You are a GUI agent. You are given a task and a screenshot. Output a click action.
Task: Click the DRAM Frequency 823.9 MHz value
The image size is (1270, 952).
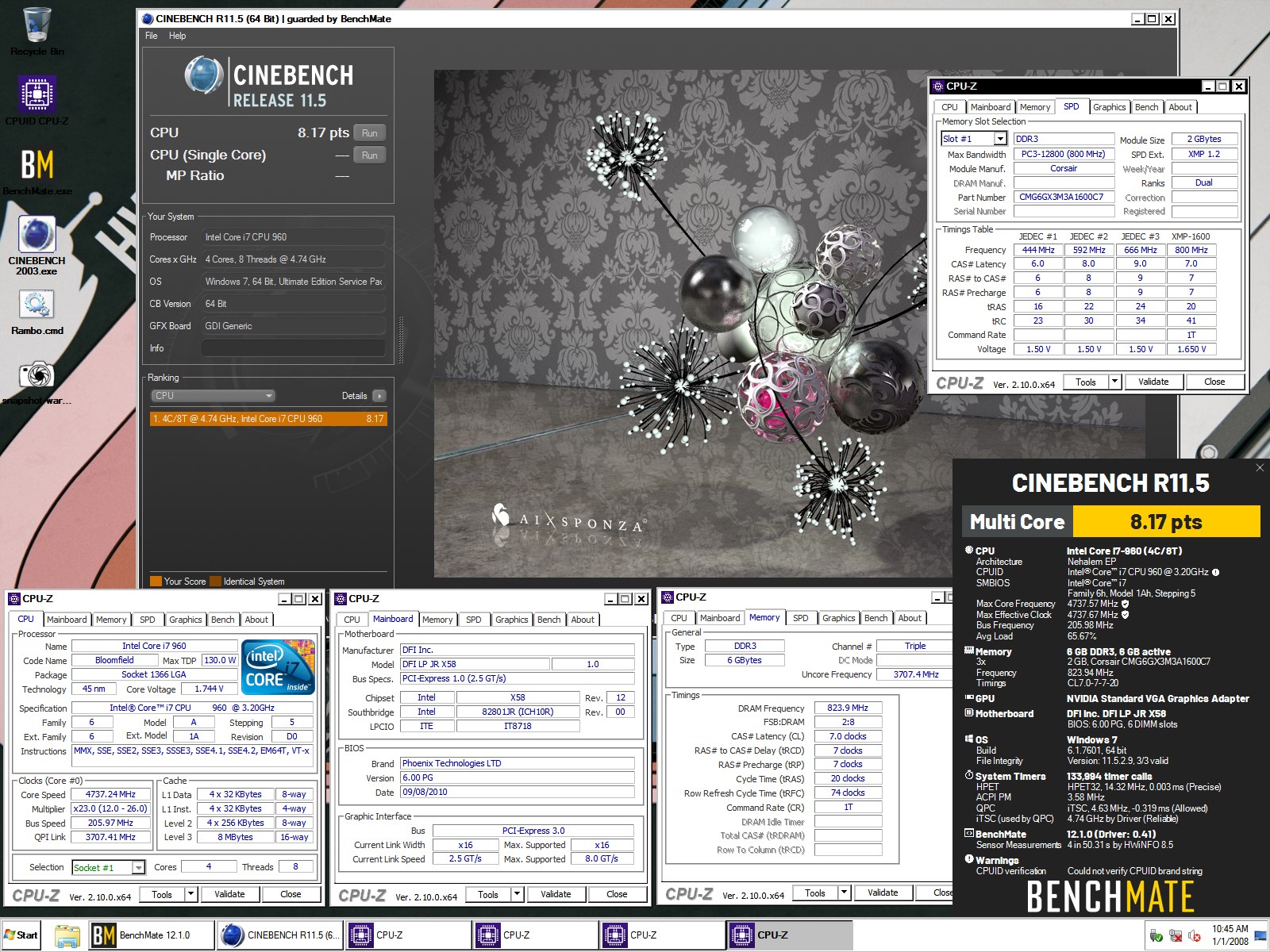(x=848, y=708)
